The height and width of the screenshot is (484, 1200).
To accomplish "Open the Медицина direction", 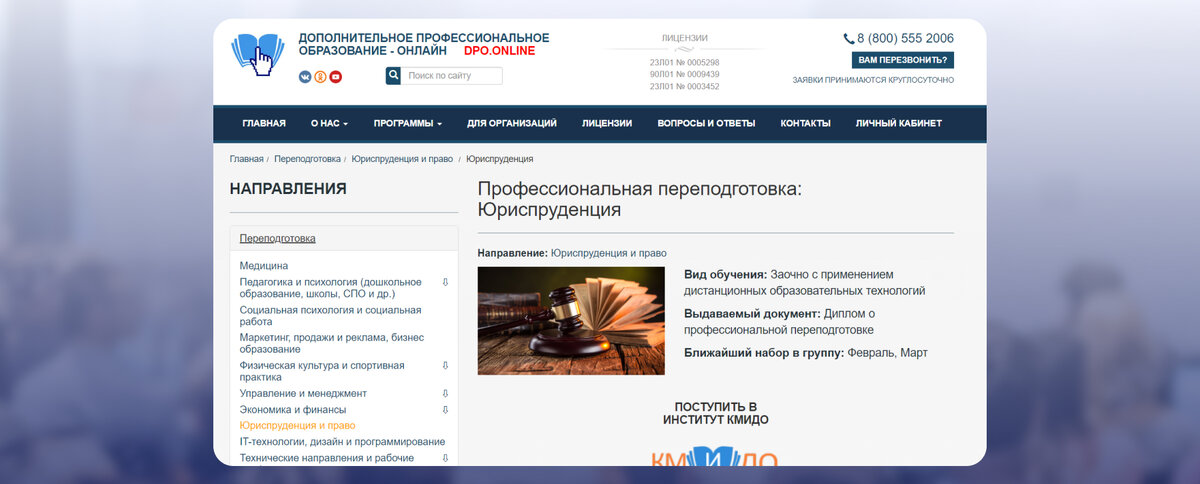I will pyautogui.click(x=264, y=266).
